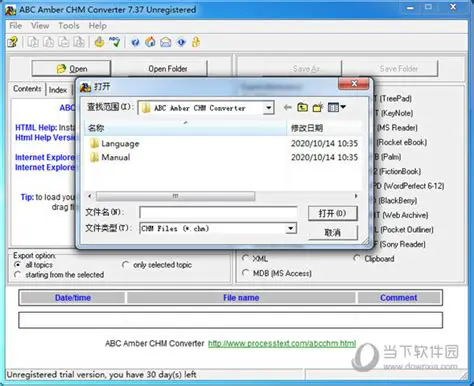Open the File menu
This screenshot has height=386, width=474.
(x=15, y=26)
